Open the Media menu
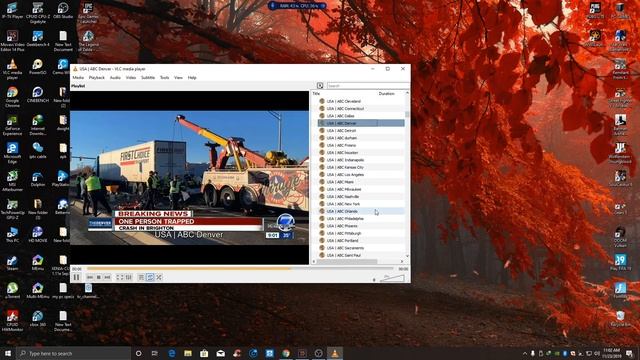640x360 pixels. (x=78, y=78)
